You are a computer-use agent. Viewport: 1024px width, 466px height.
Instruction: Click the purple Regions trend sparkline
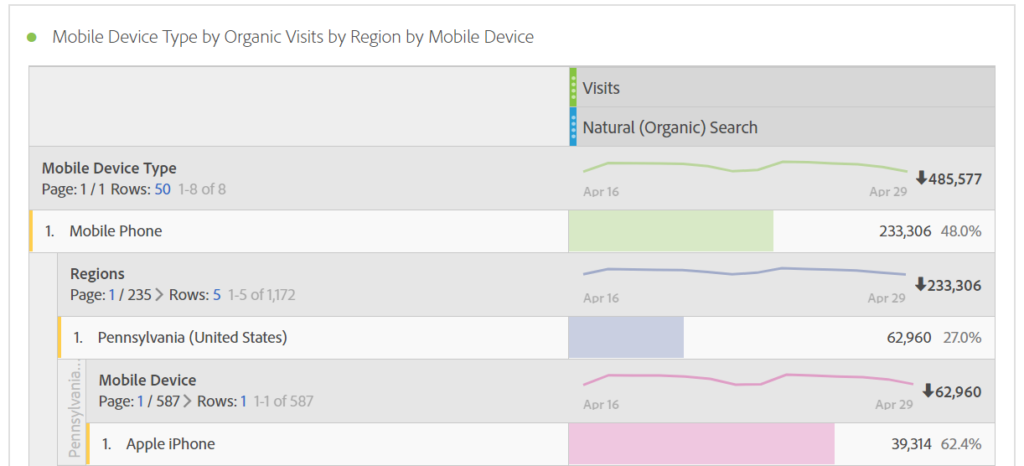pyautogui.click(x=745, y=272)
